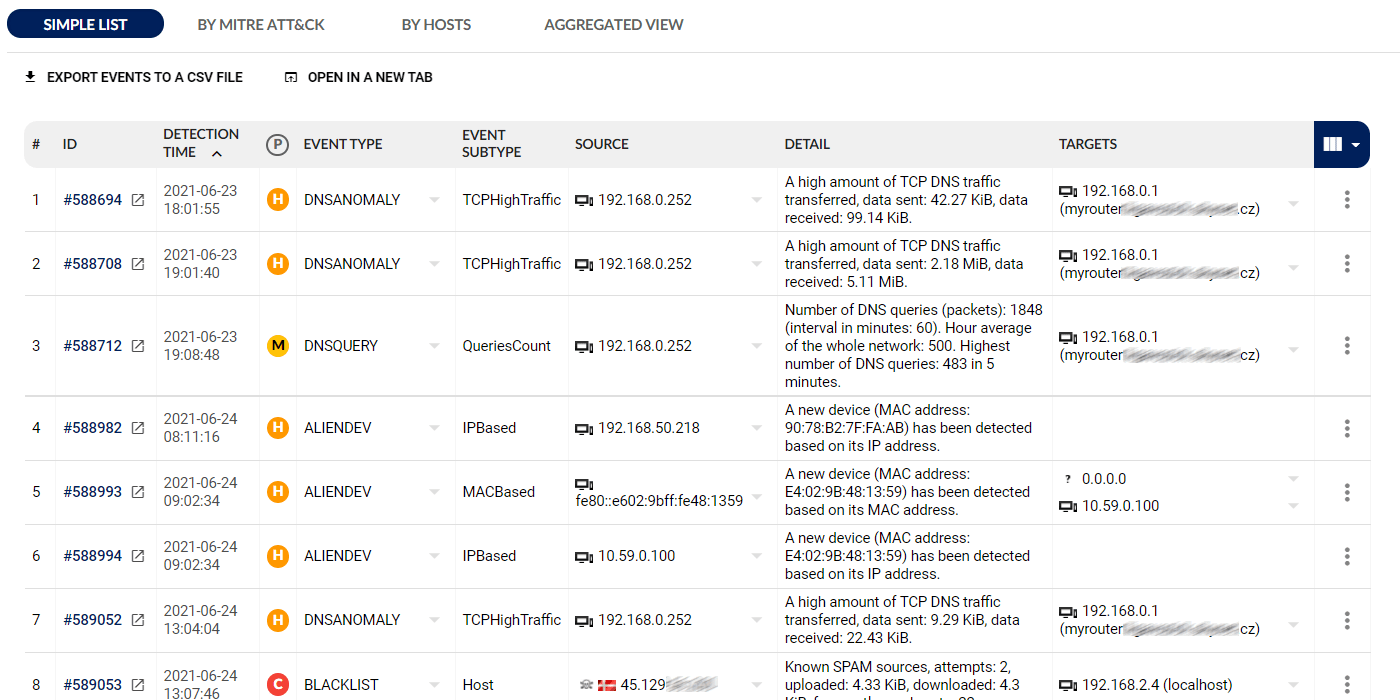Screen dimensions: 1400x700
Task: Click the medium priority badge on row 3
Action: click(x=278, y=346)
